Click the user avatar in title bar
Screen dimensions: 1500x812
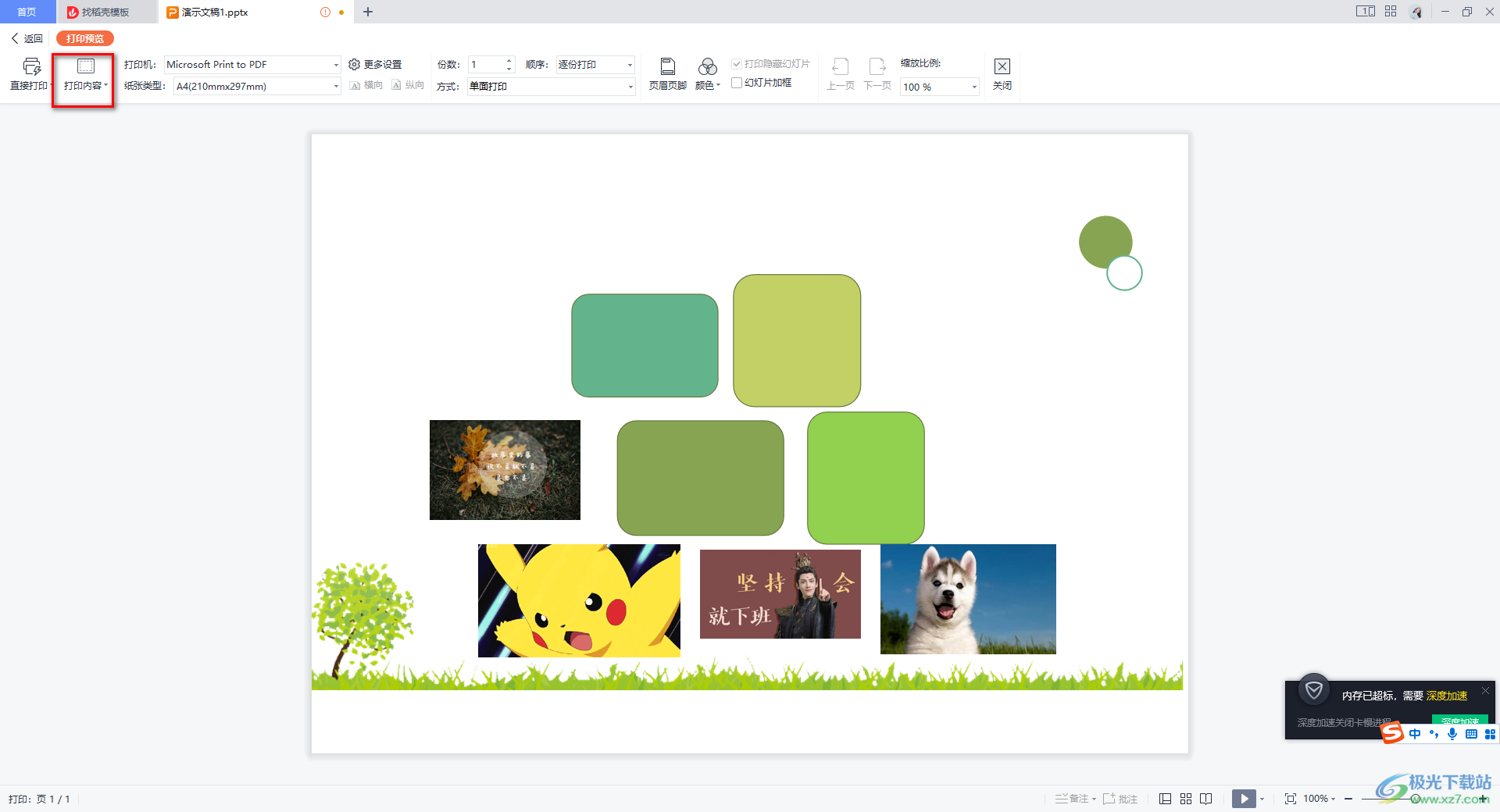point(1416,12)
